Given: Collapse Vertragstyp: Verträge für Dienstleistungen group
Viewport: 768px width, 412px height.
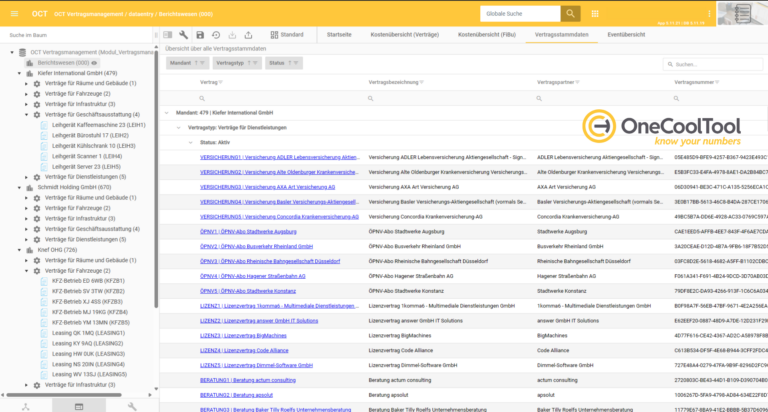Looking at the screenshot, I should pos(178,127).
